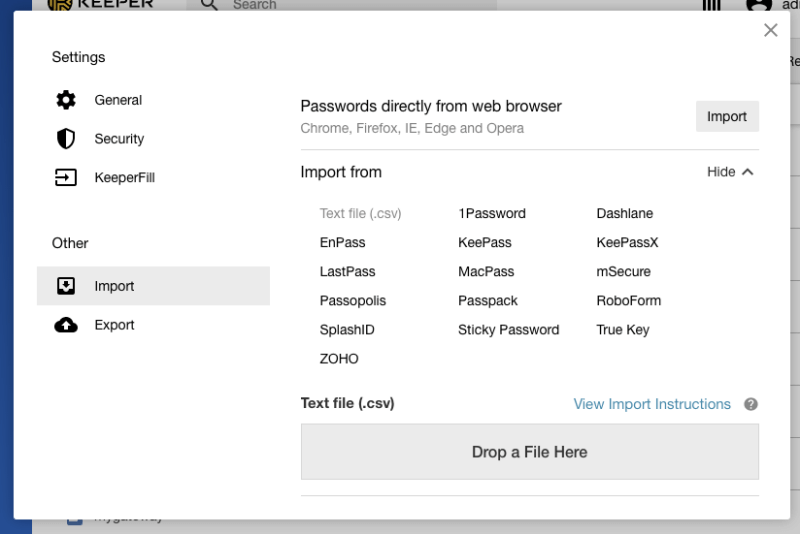Viewport: 800px width, 534px height.
Task: Collapse import list with Hide chevron
Action: (730, 172)
